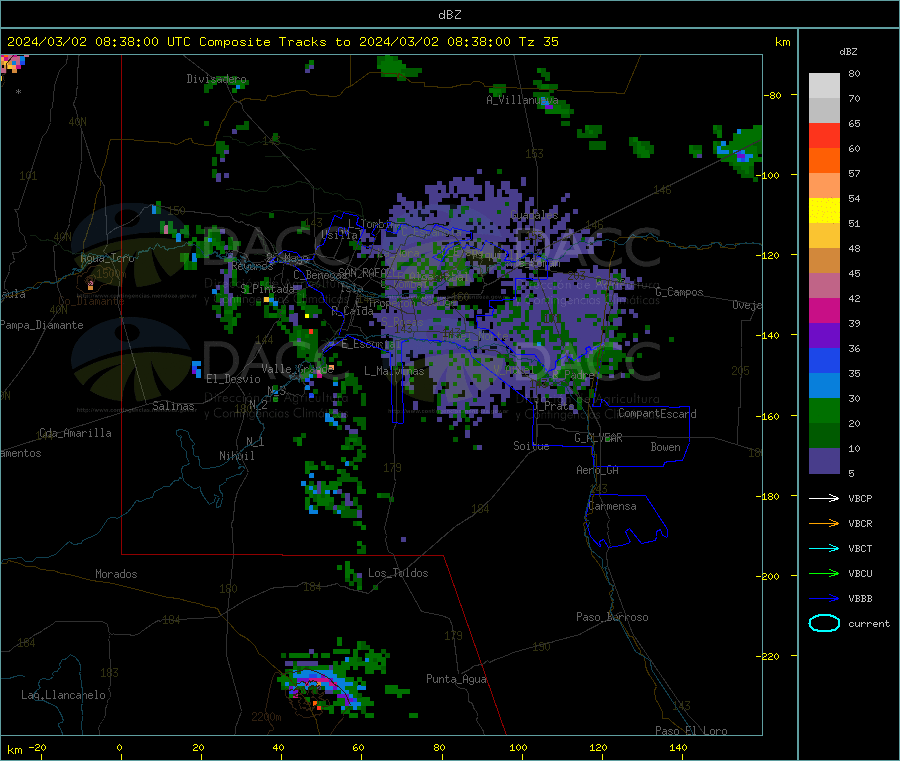Viewport: 900px width, 761px height.
Task: Click the 'N_1' map label
Action: pos(255,442)
